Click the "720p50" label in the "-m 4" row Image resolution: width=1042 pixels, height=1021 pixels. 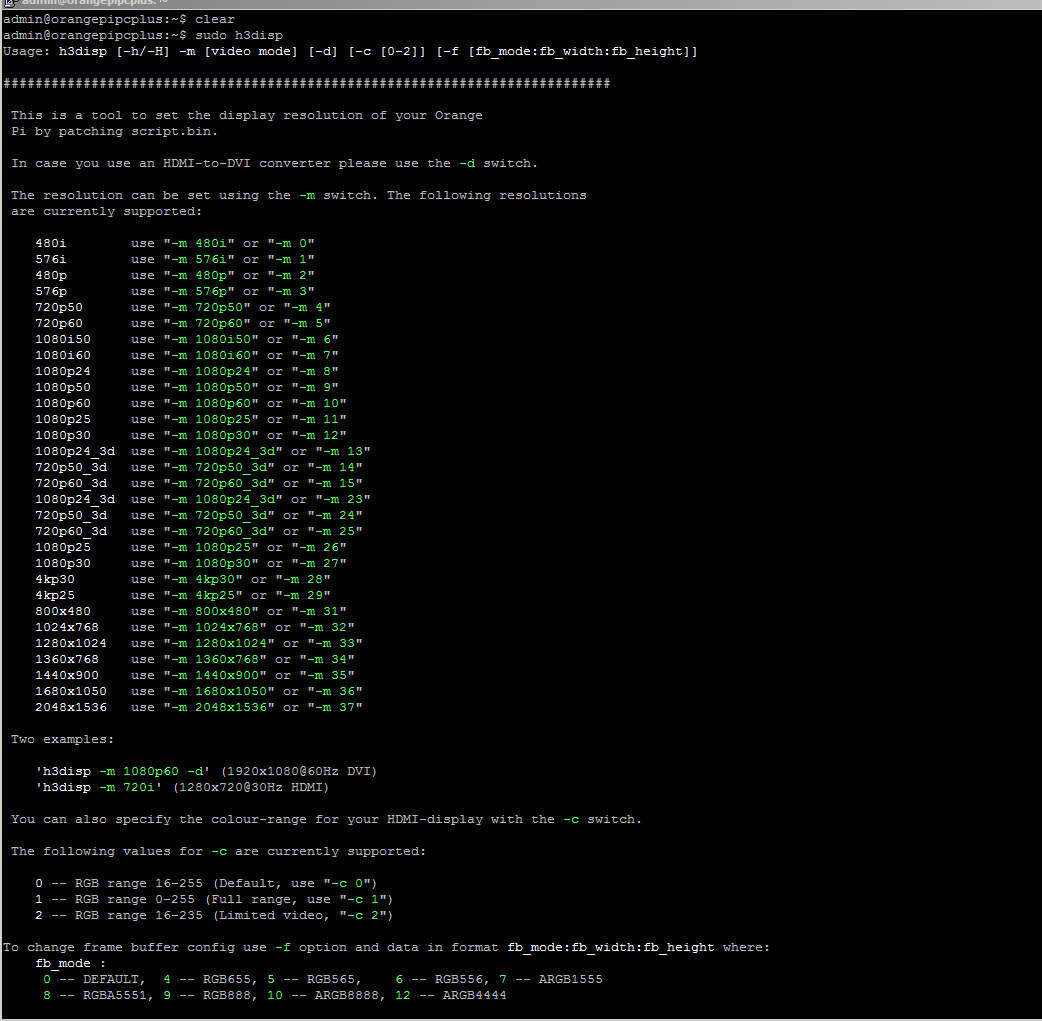point(59,307)
